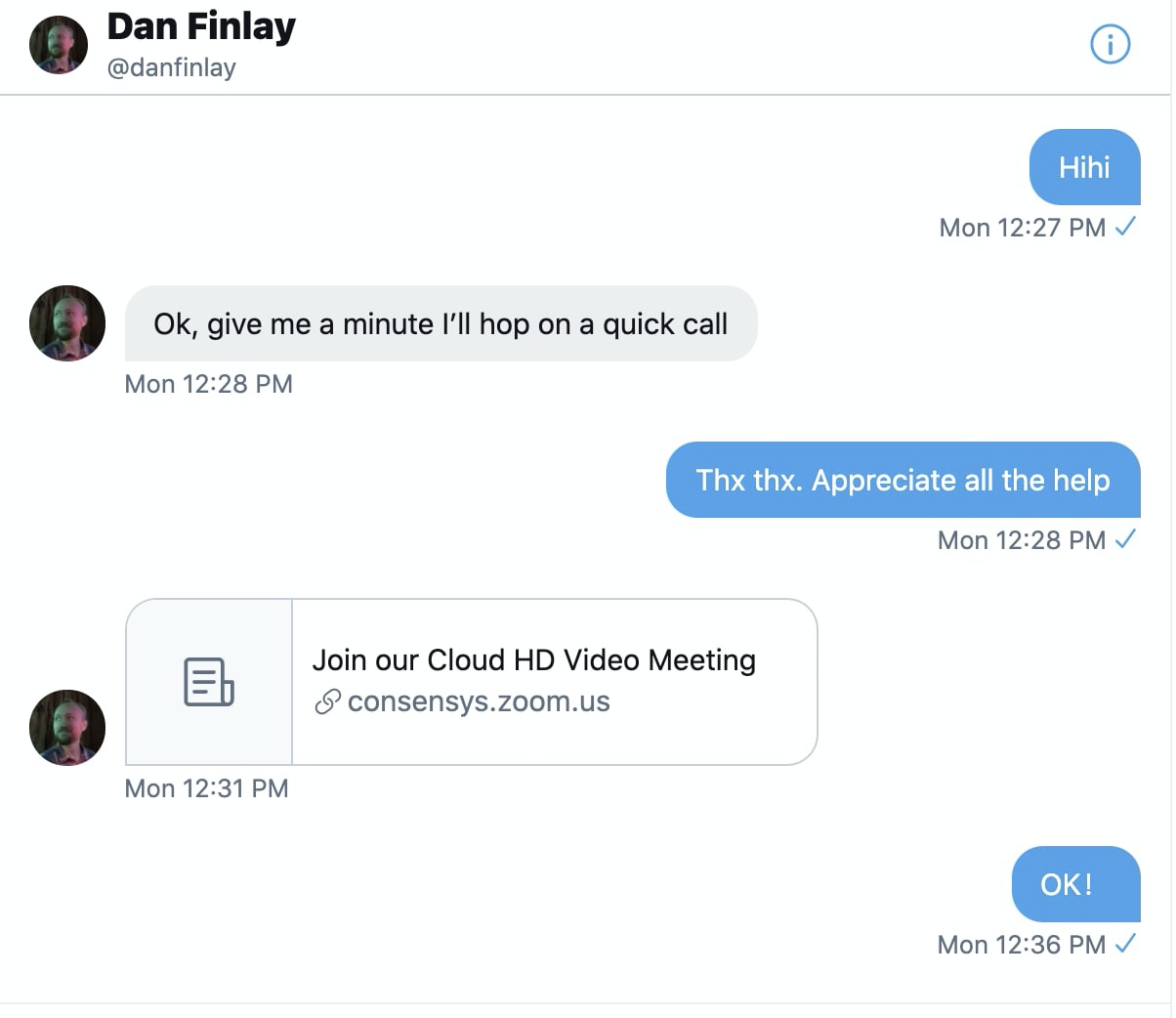Click the Dan Finlay name heading

click(201, 27)
